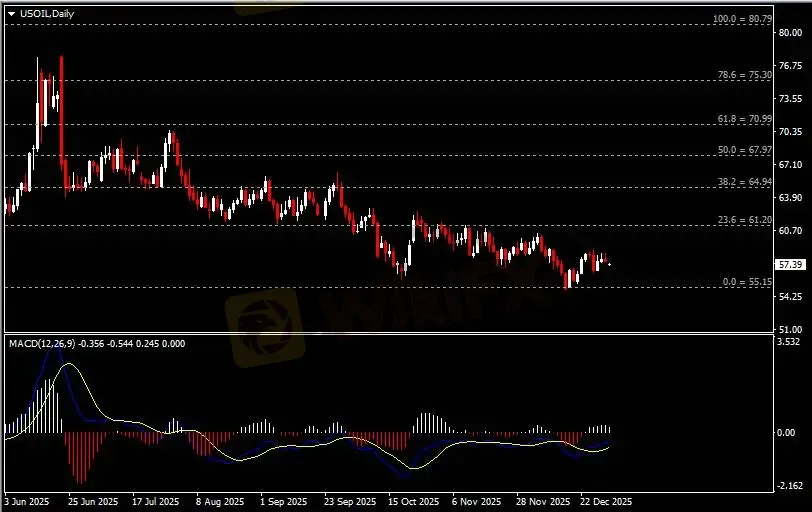Click the 17 Jul 2025 date label
Screen dimensions: 812x512
coord(155,502)
